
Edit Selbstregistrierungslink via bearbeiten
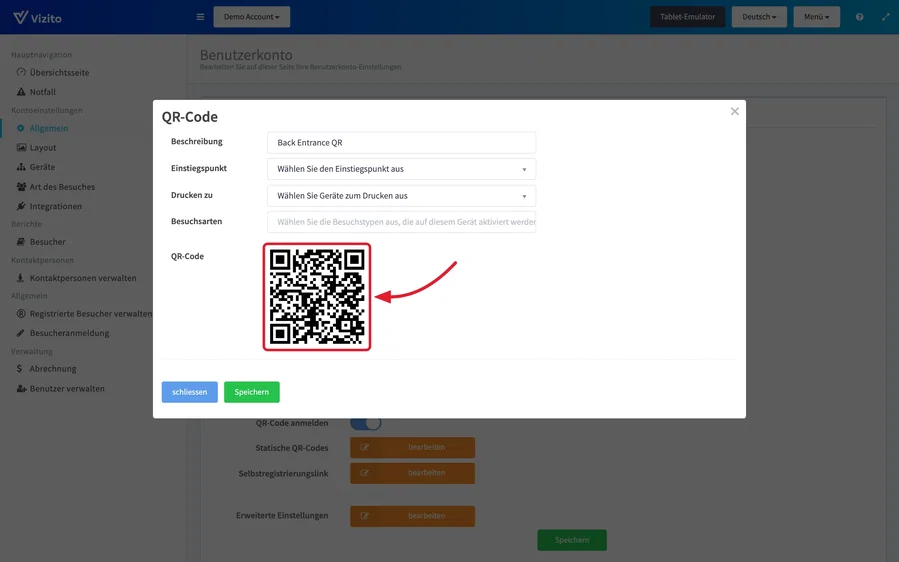(412, 473)
